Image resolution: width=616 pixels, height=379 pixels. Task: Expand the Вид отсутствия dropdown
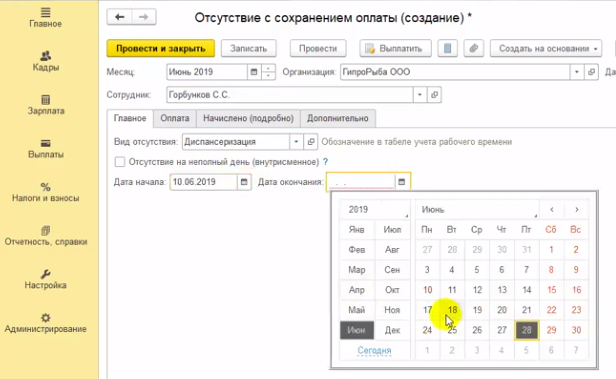click(296, 142)
